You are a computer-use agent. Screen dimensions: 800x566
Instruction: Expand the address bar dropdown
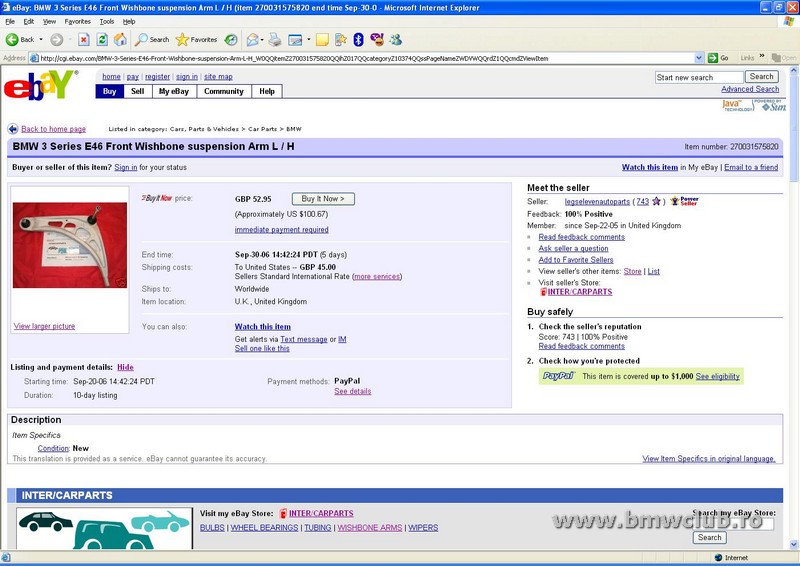click(x=699, y=58)
